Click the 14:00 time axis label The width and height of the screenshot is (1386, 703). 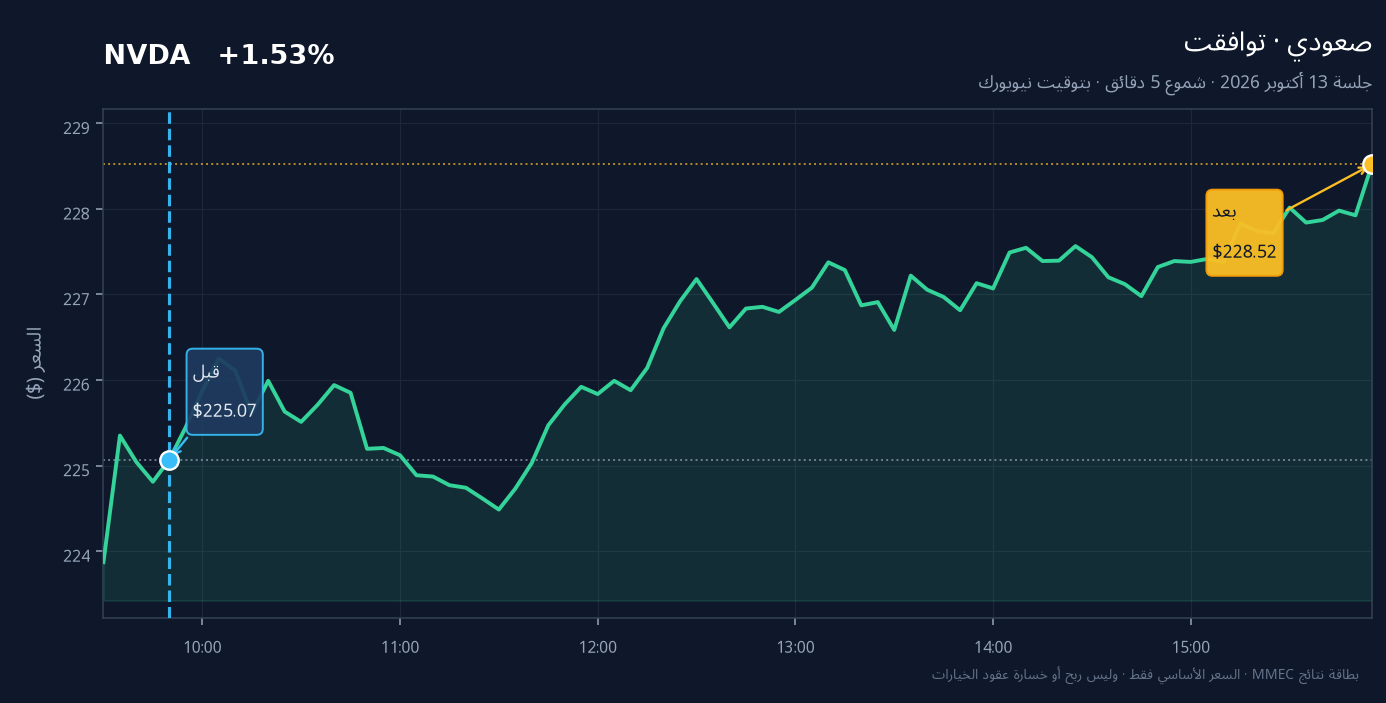coord(993,647)
